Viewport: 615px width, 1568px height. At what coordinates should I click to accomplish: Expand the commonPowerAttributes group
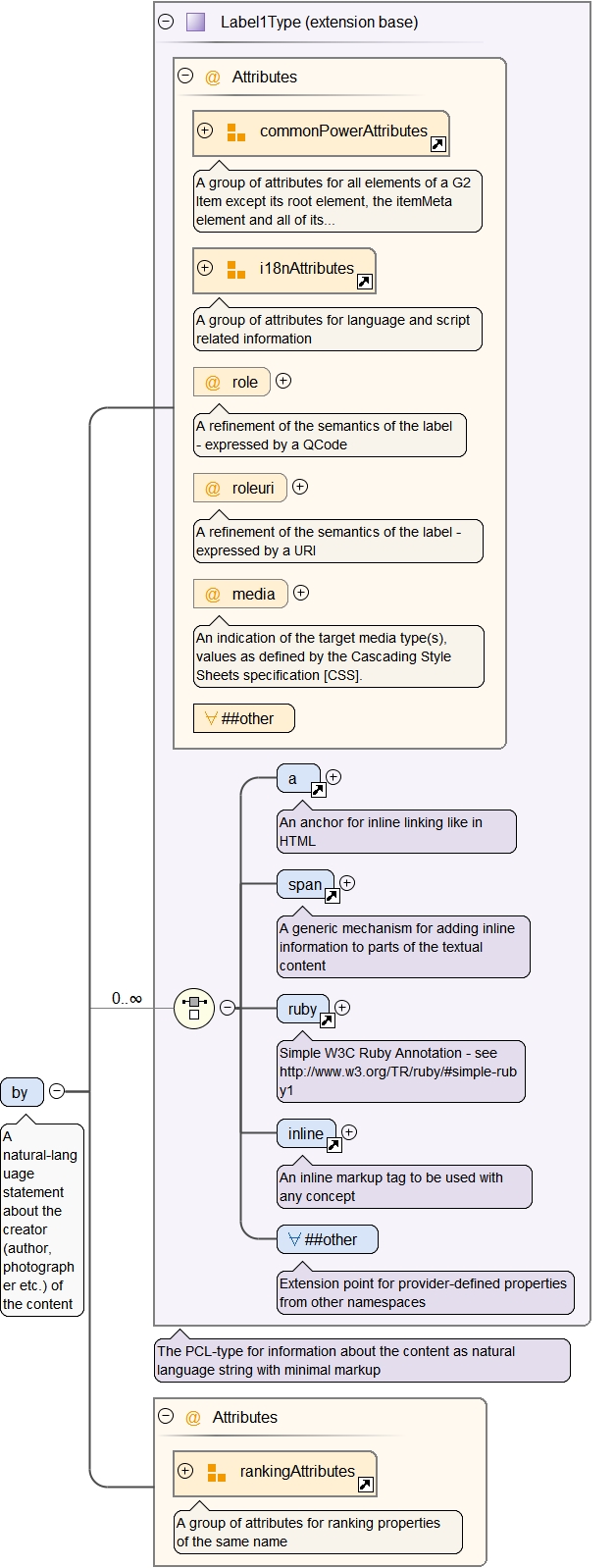point(205,131)
